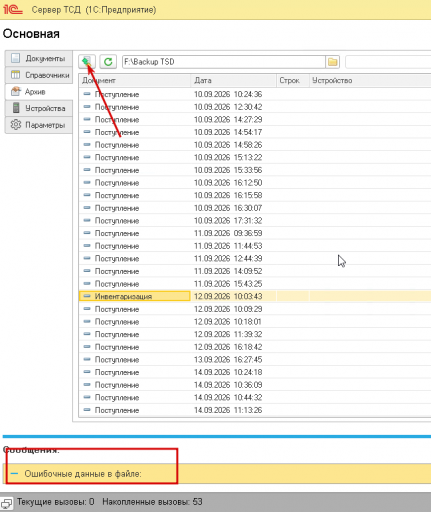This screenshot has width=431, height=512.
Task: Click row icon for 12.09.2026 10:09:29
Action: (x=87, y=309)
